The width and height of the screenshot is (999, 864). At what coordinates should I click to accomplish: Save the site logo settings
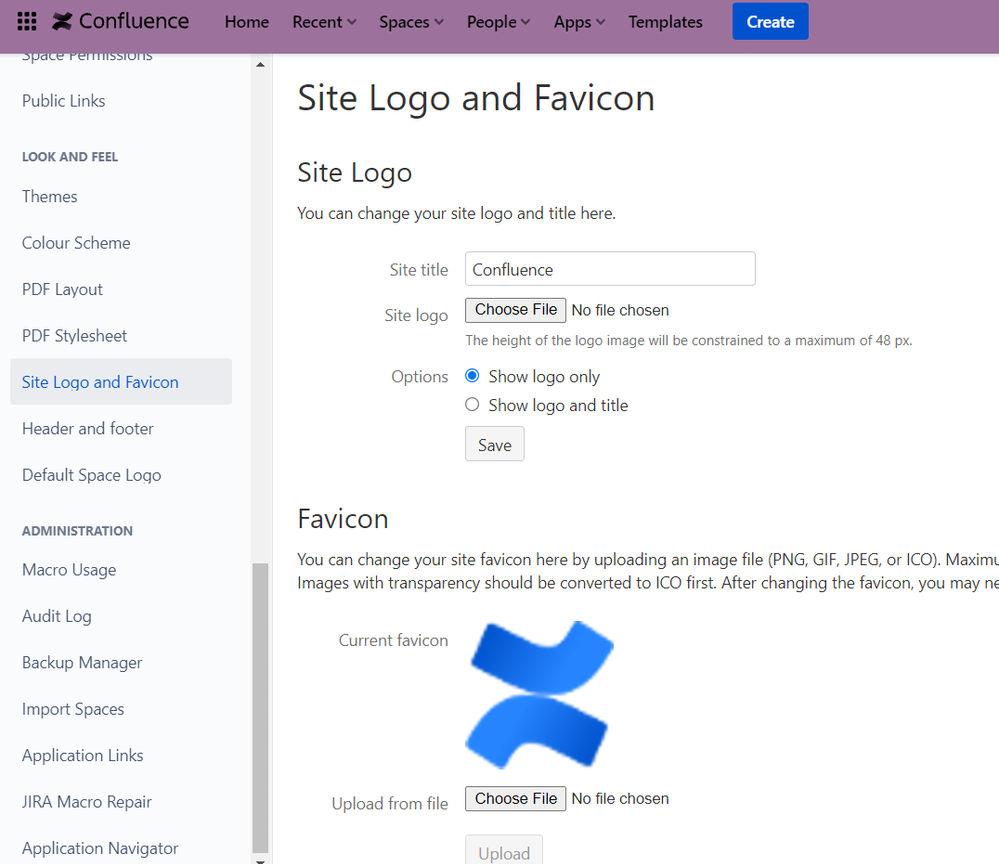494,443
